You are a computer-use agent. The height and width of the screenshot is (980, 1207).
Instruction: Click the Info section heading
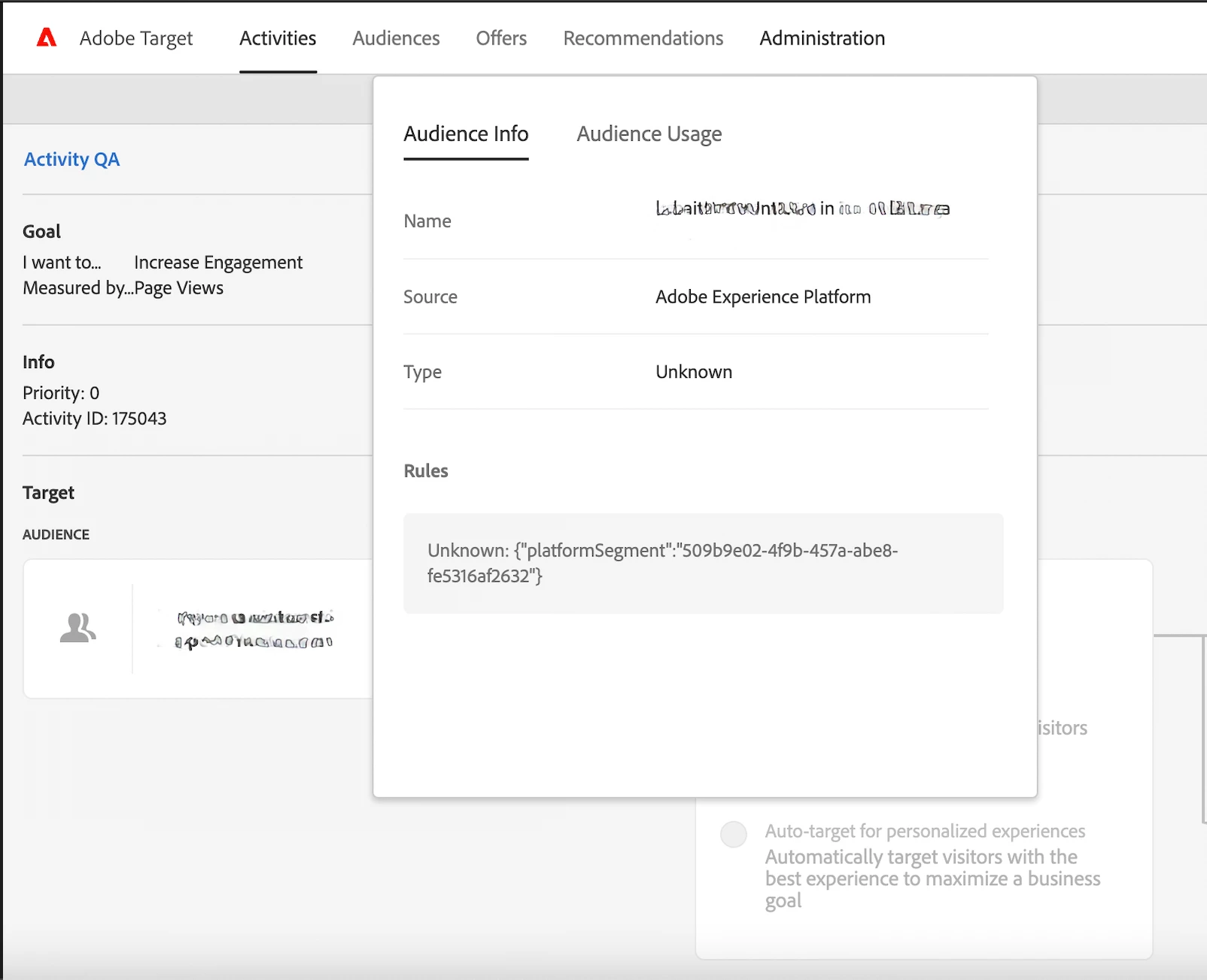(x=38, y=362)
